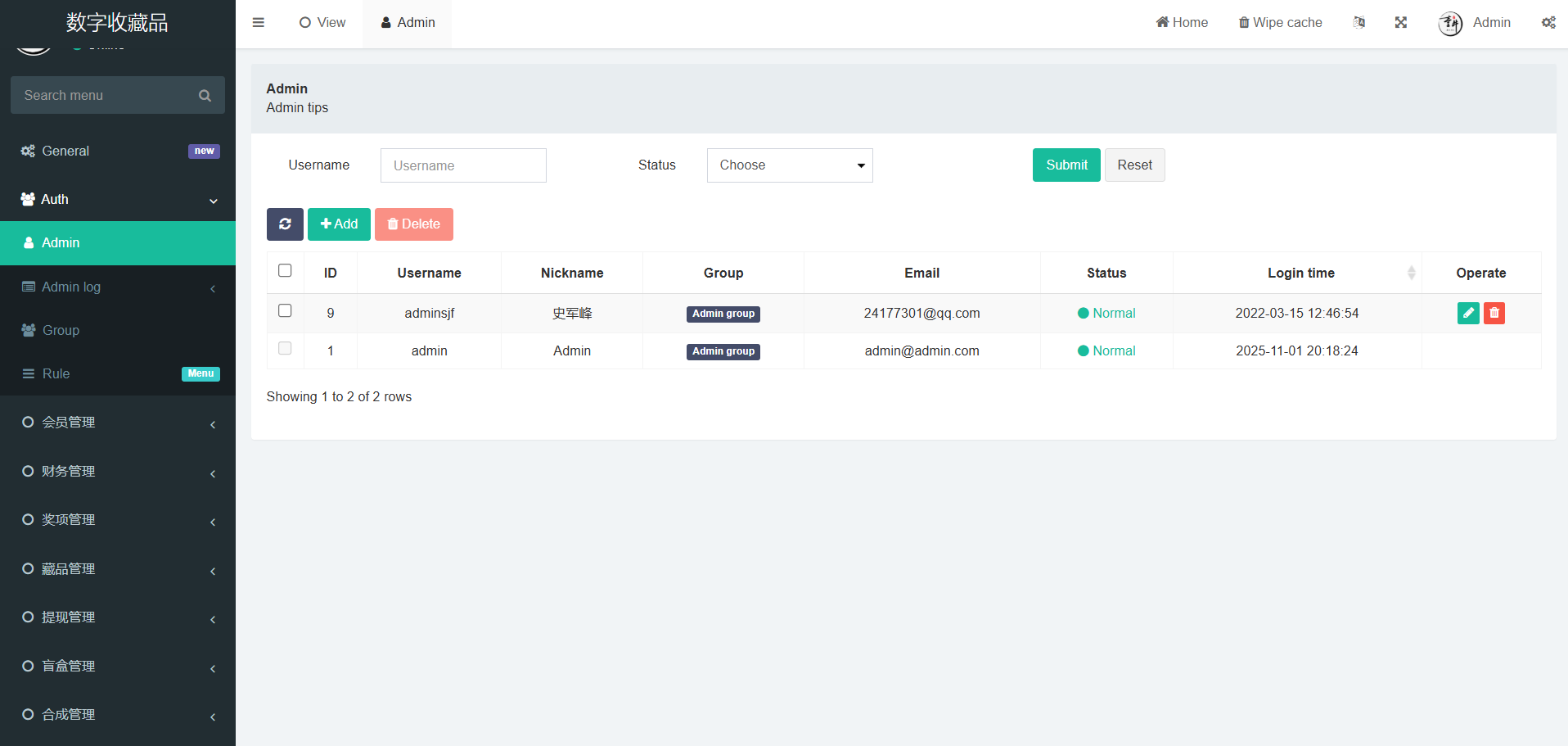Check the checkbox for row ID 9

point(285,311)
